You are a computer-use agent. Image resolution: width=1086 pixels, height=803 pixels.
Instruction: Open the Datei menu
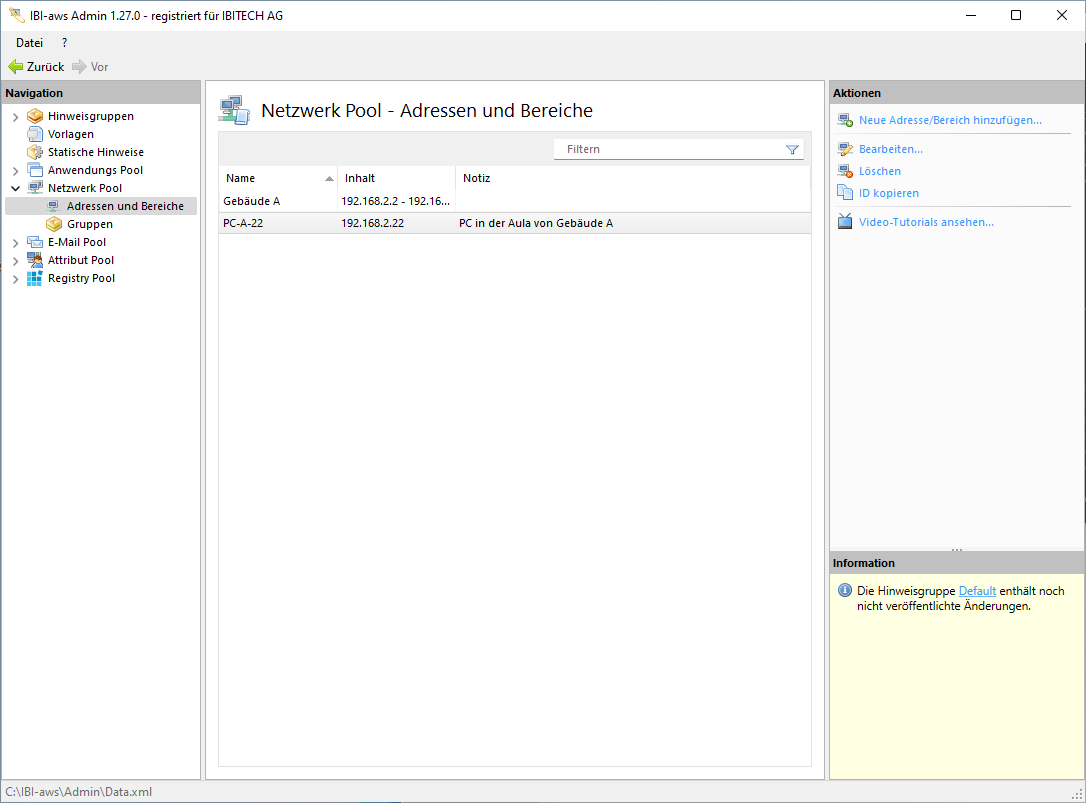tap(29, 43)
